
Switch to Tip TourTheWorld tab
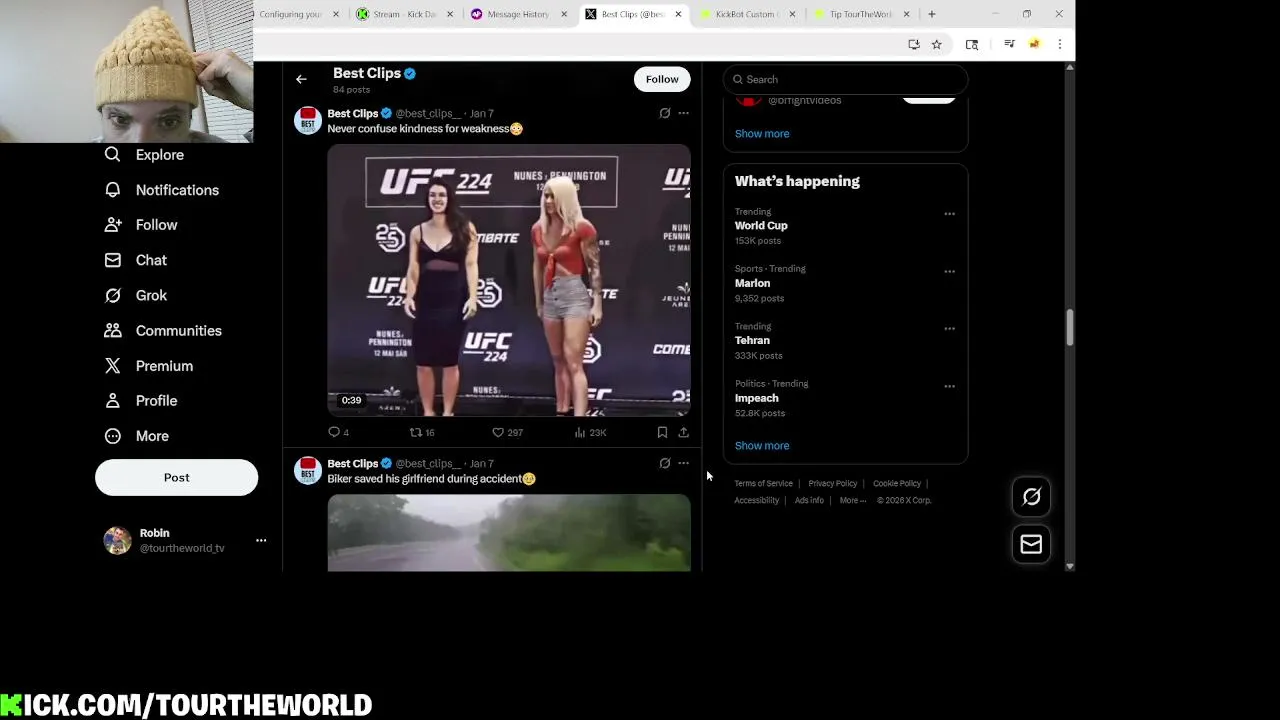coord(859,14)
